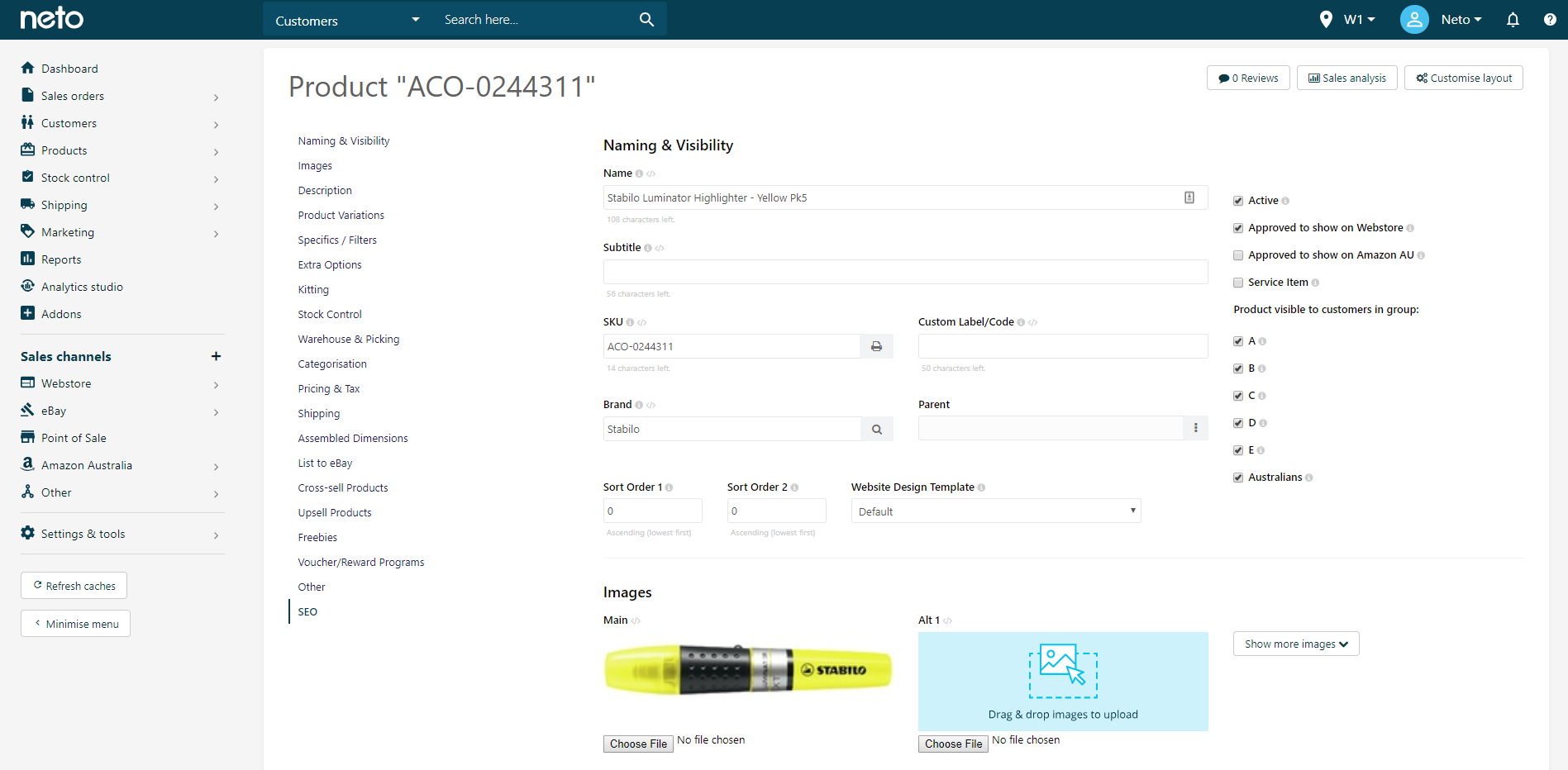Click the Subtitle input field
The image size is (1568, 770).
[905, 272]
